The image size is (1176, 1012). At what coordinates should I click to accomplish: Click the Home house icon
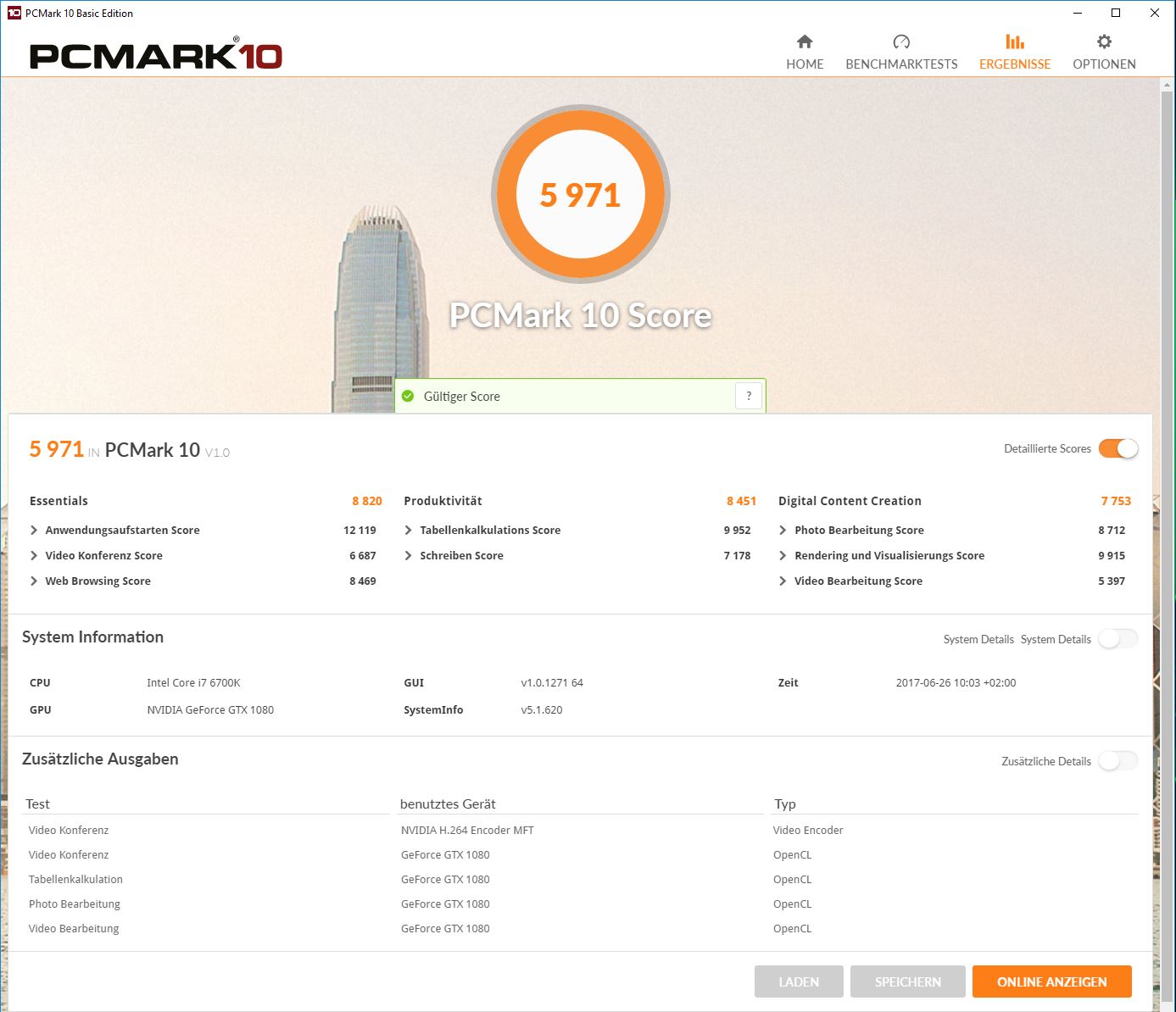[805, 42]
